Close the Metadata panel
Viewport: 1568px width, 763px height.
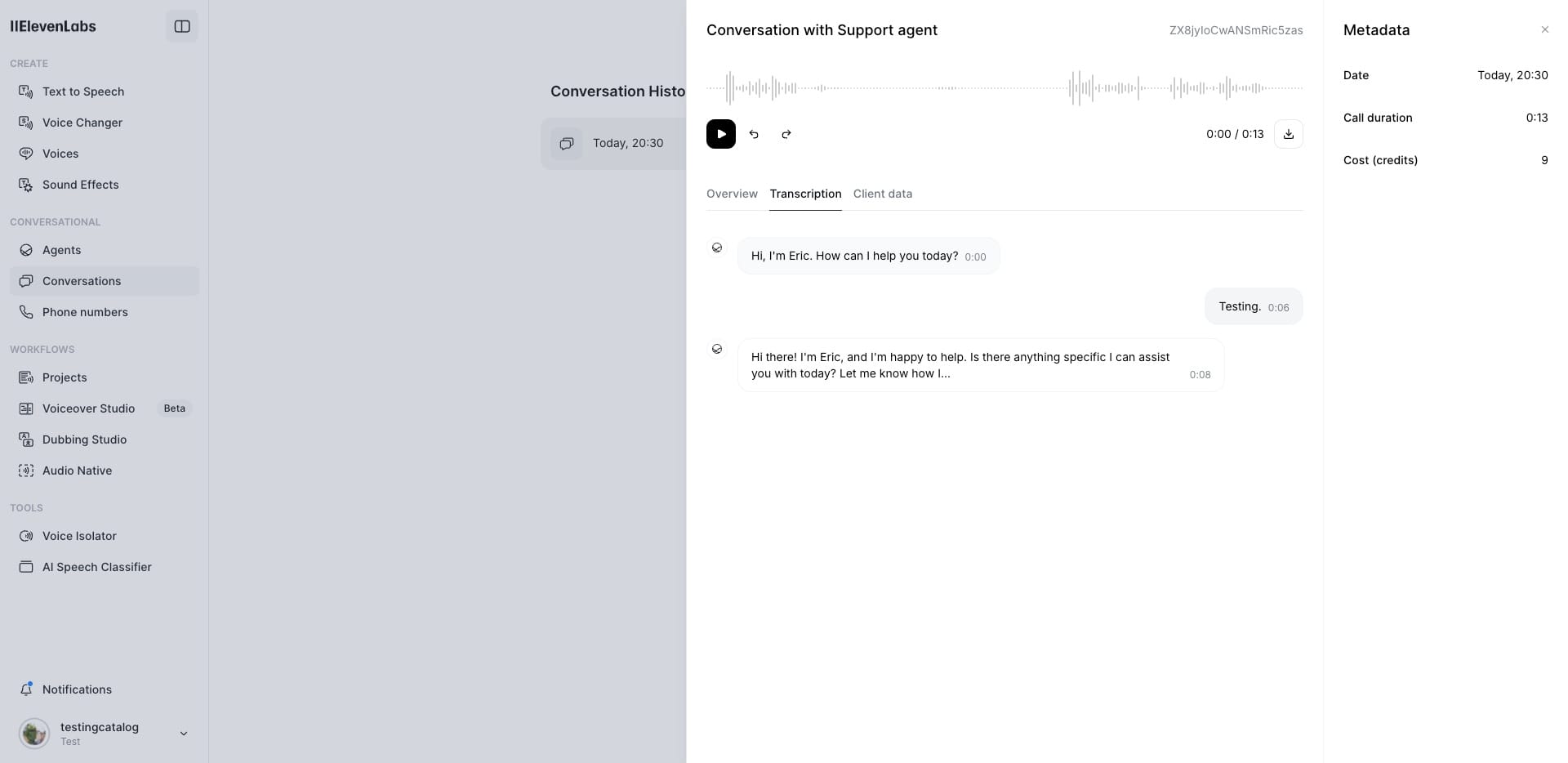click(1544, 29)
